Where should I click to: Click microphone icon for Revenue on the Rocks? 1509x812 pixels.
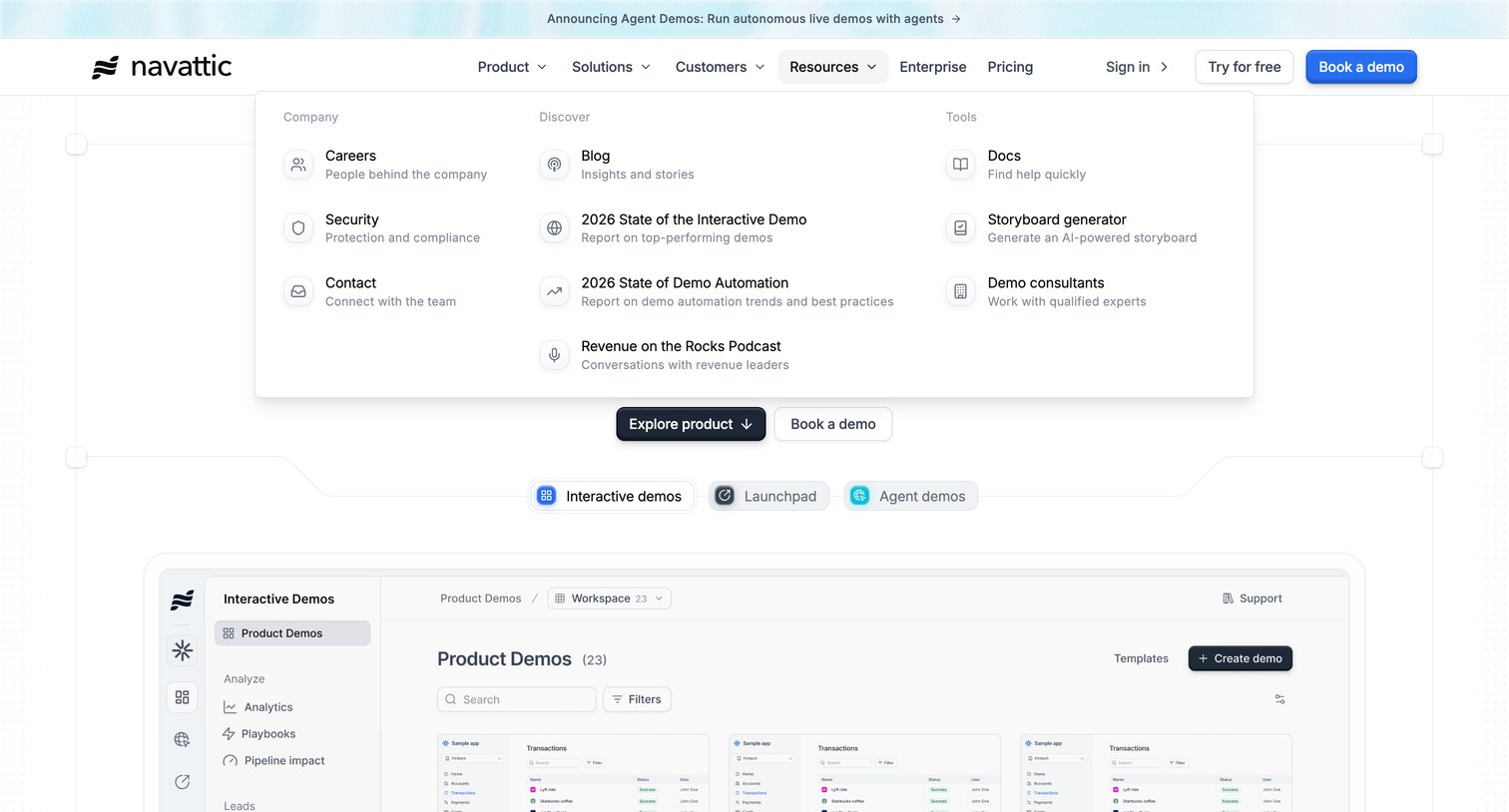point(554,355)
